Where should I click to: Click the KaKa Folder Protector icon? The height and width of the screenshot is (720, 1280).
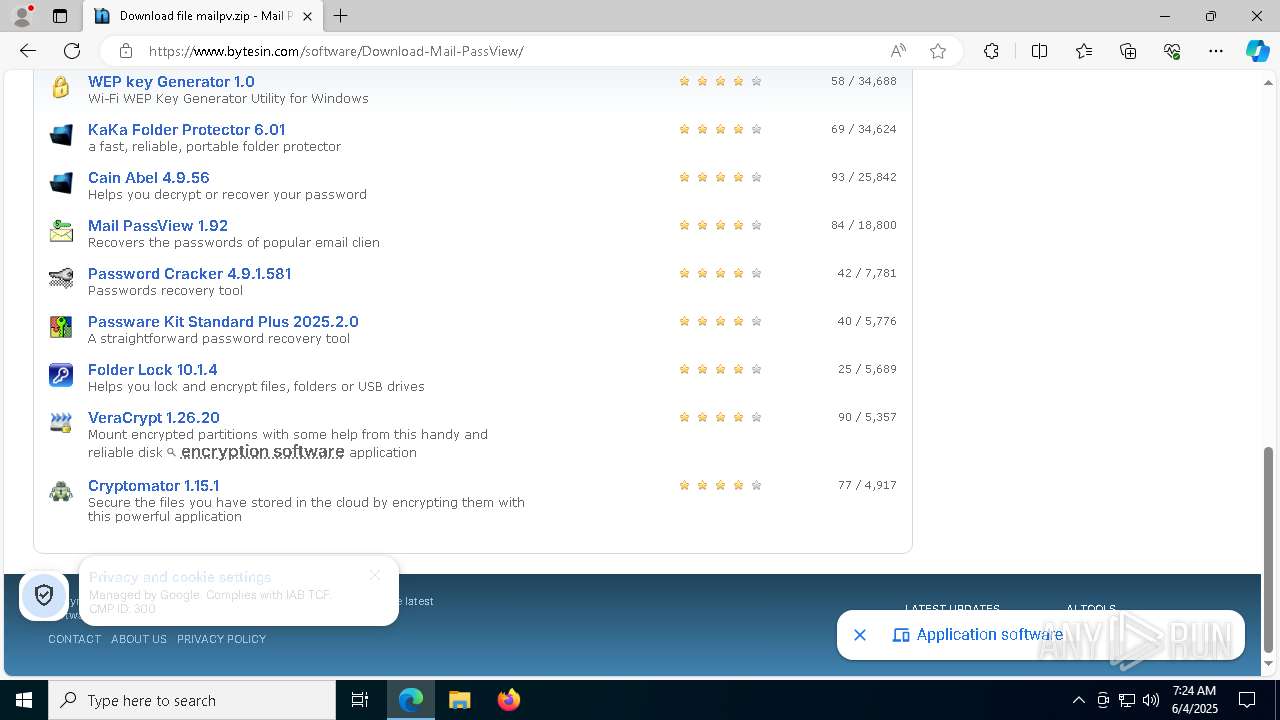(x=61, y=135)
